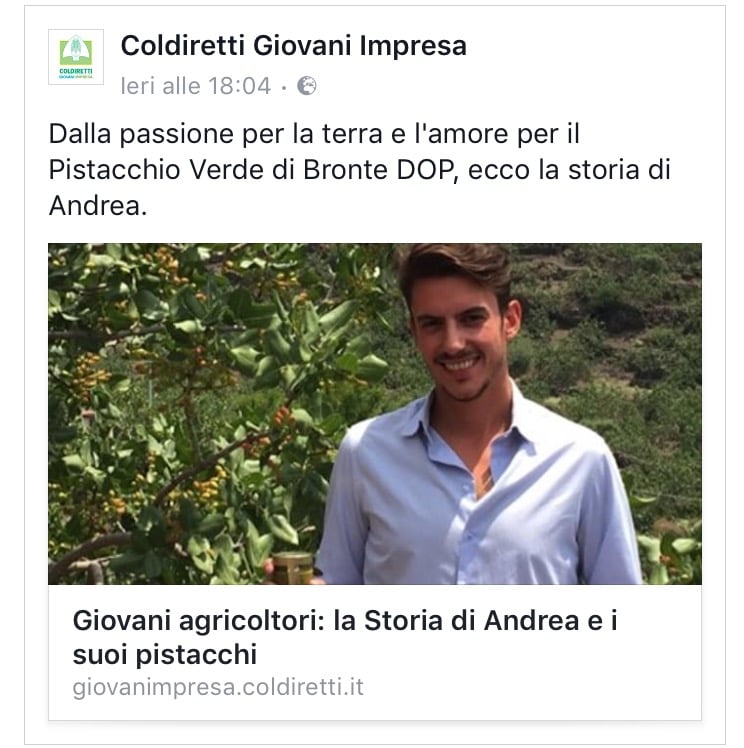Image resolution: width=744 pixels, height=748 pixels.
Task: Click the man's brown hair in the photo
Action: [x=455, y=268]
